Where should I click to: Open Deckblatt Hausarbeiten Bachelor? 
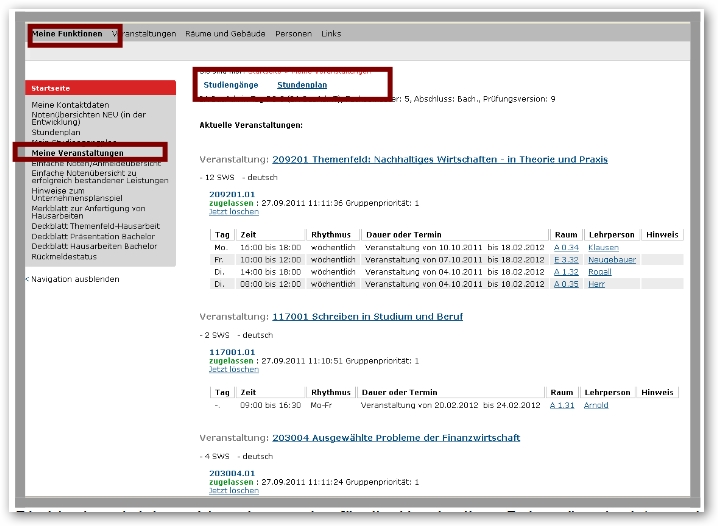click(x=94, y=246)
